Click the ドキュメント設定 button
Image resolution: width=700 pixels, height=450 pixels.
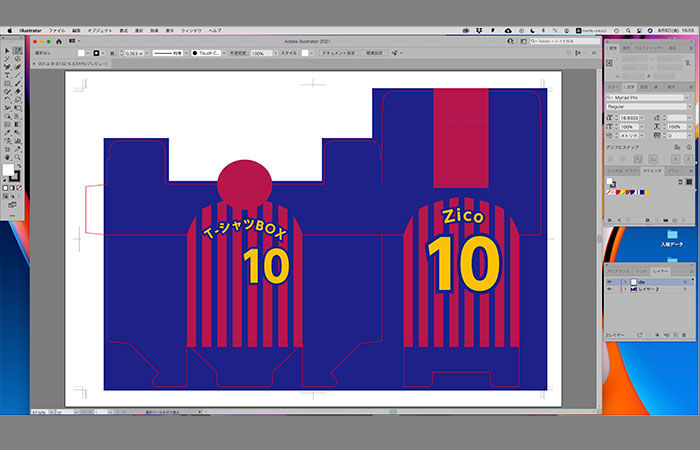[x=338, y=52]
